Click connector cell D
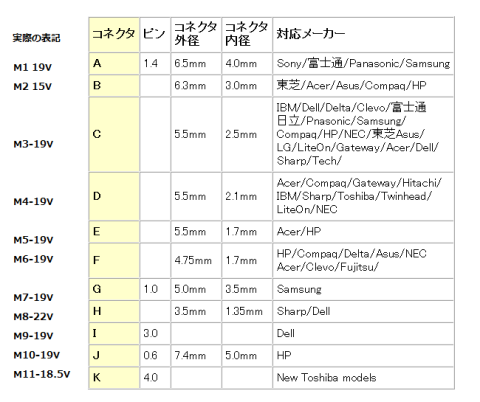Image resolution: width=480 pixels, height=402 pixels. coord(114,196)
